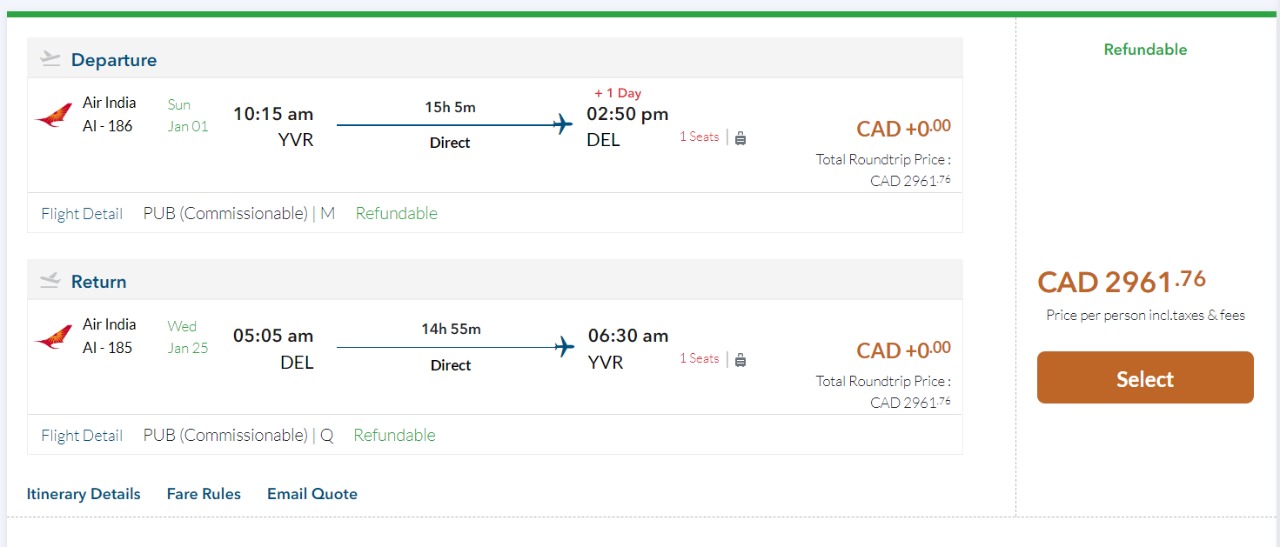
Task: Click the baggage icon on departure flight
Action: 740,138
